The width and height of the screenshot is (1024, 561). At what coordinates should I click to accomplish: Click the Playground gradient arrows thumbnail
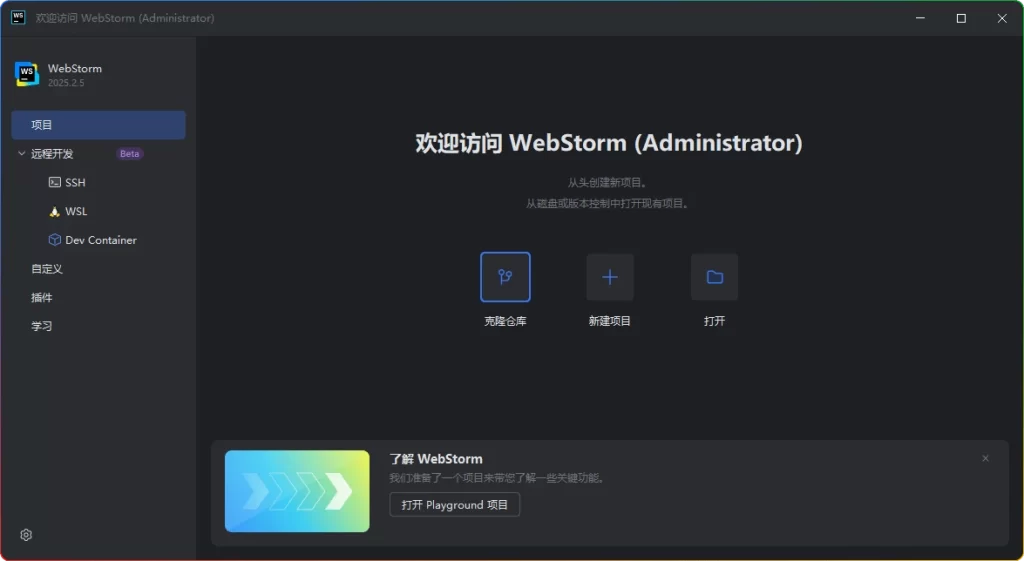[x=297, y=491]
